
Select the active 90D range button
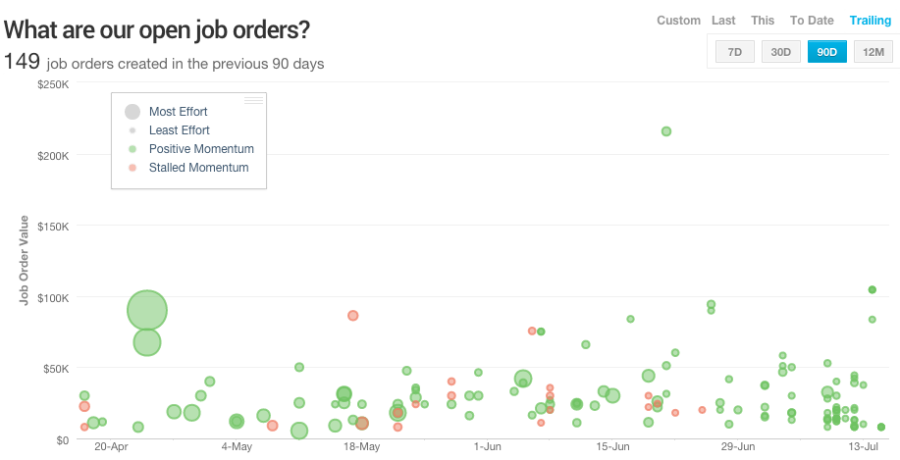click(827, 52)
